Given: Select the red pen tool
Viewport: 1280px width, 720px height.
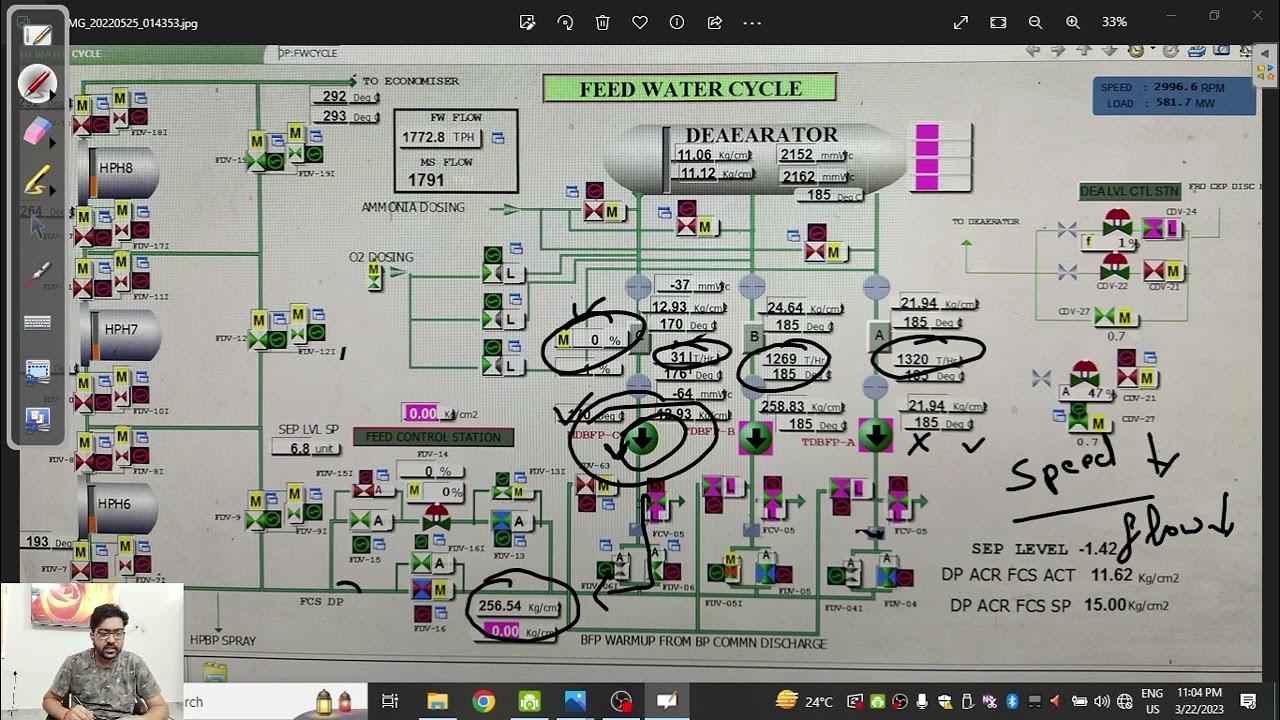Looking at the screenshot, I should pyautogui.click(x=37, y=83).
